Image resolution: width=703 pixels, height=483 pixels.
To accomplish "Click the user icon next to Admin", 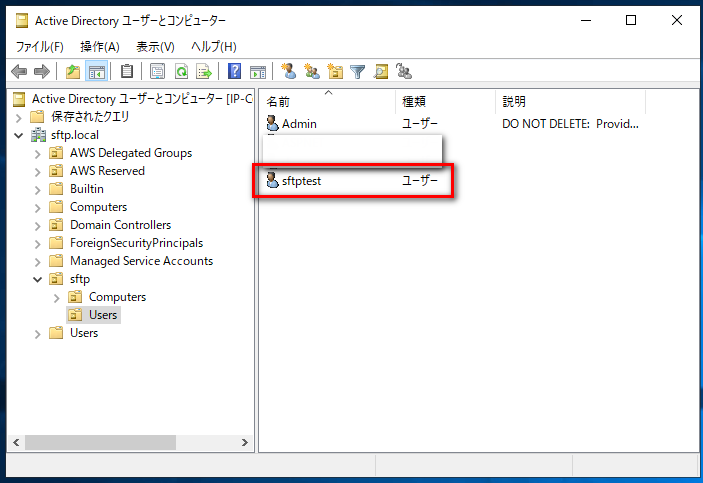I will 272,123.
